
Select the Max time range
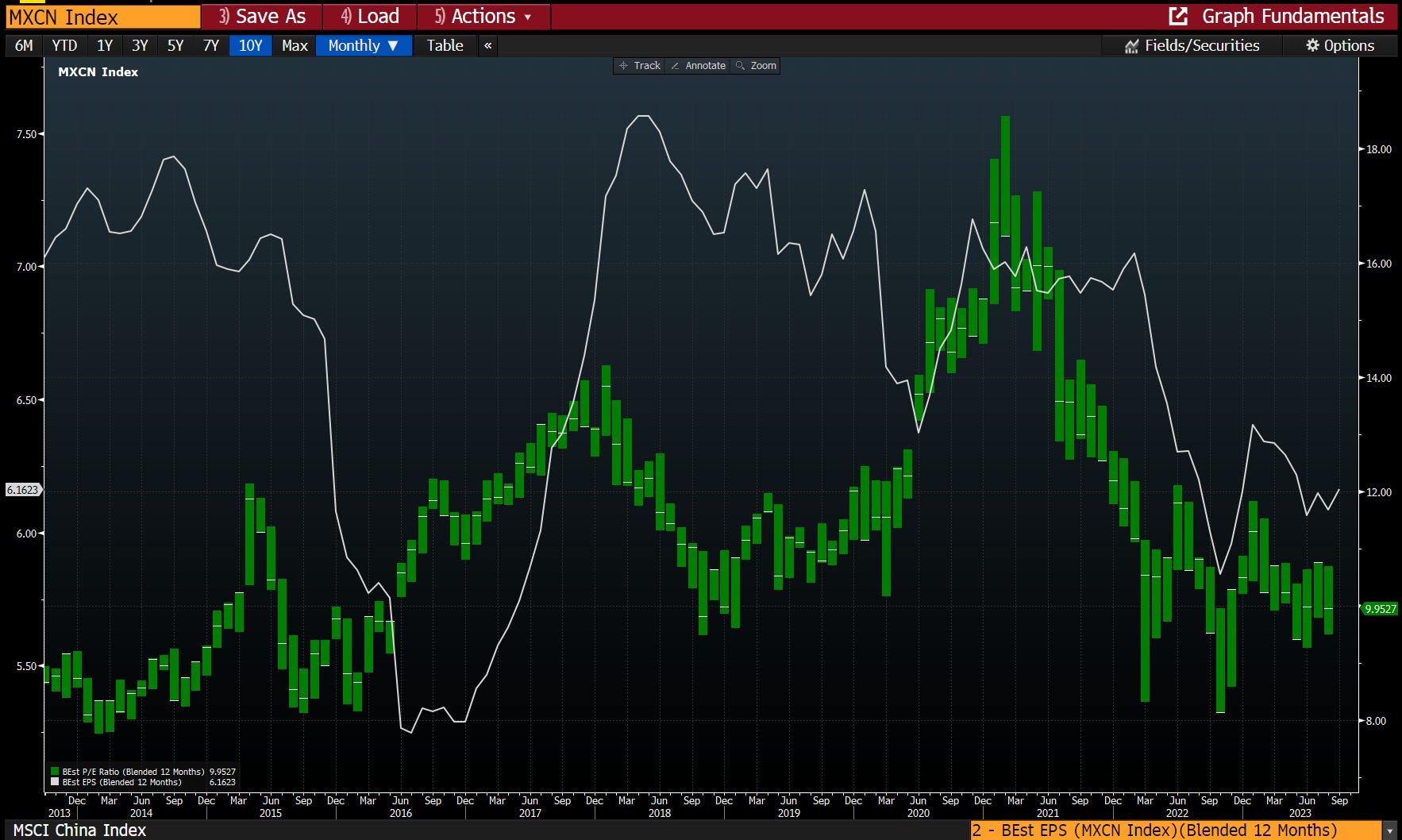[x=295, y=45]
